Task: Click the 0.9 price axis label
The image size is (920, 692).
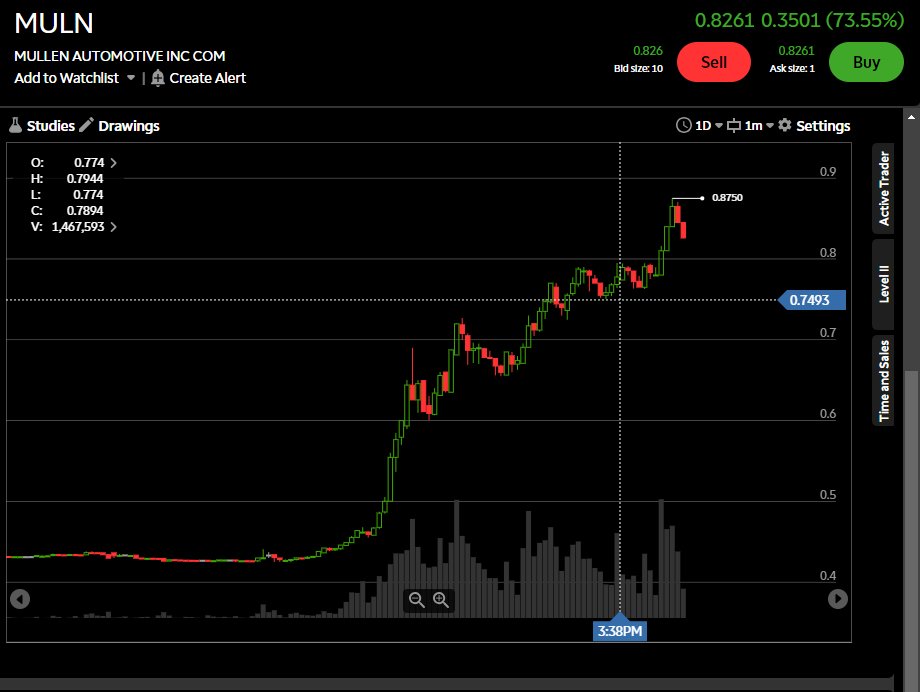Action: point(828,171)
